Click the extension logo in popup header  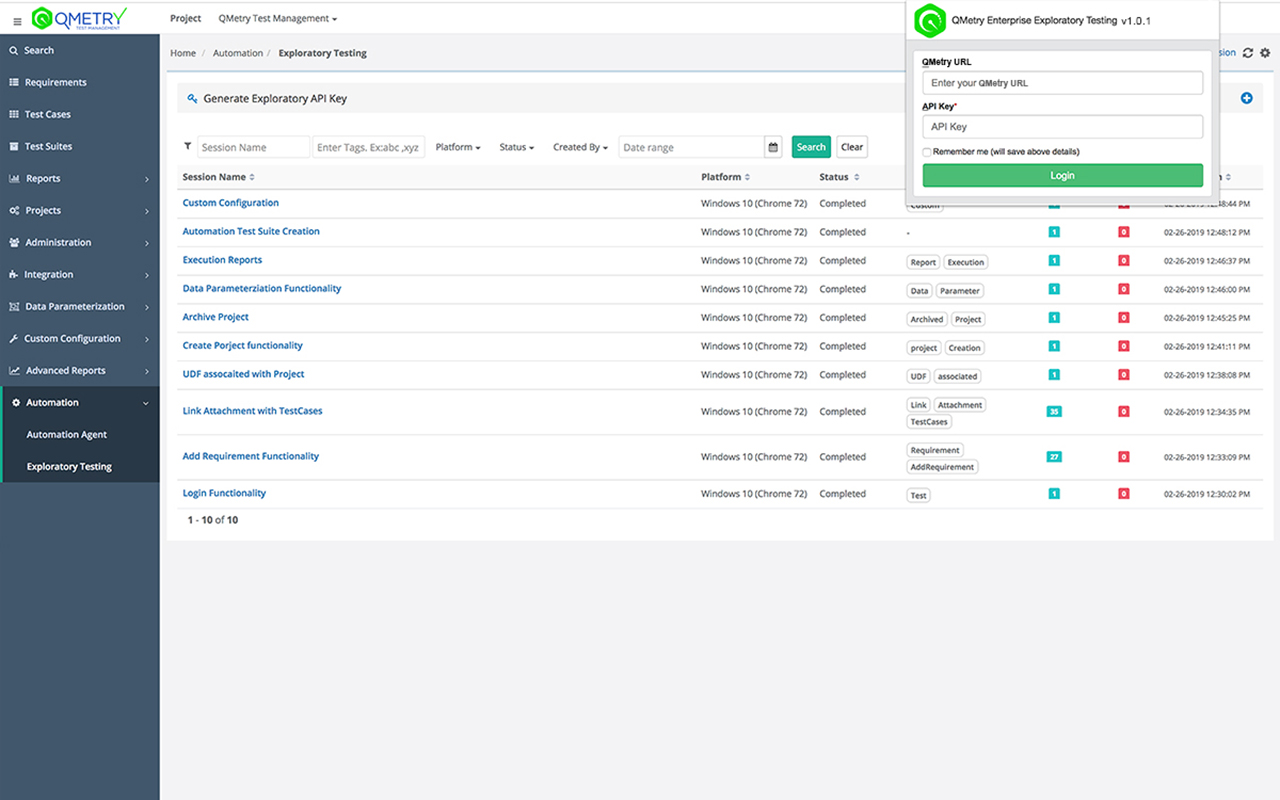[930, 20]
